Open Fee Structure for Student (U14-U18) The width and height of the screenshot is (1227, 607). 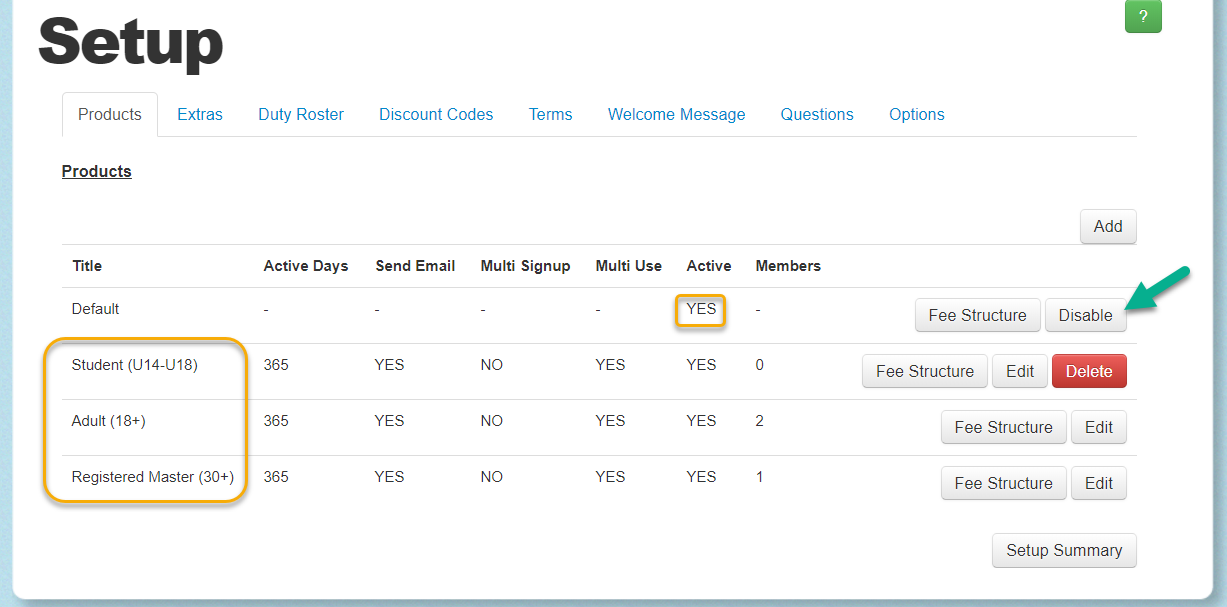925,371
